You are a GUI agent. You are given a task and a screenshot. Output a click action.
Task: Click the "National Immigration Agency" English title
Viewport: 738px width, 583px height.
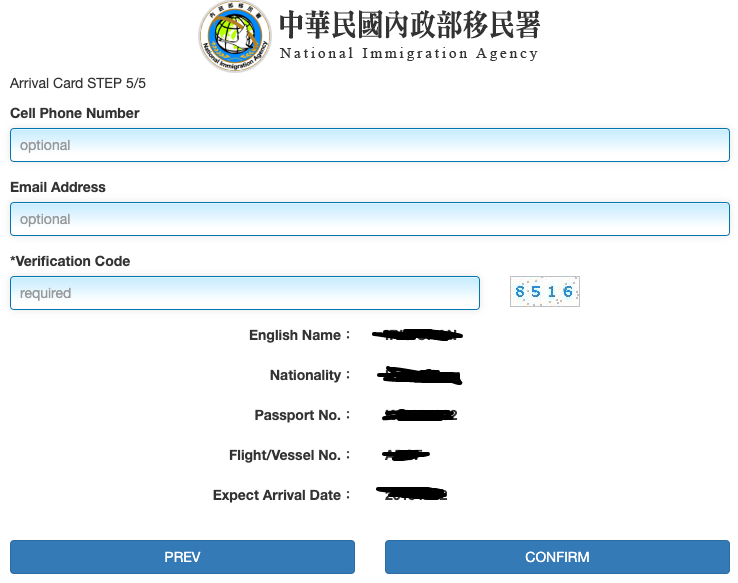click(x=409, y=54)
